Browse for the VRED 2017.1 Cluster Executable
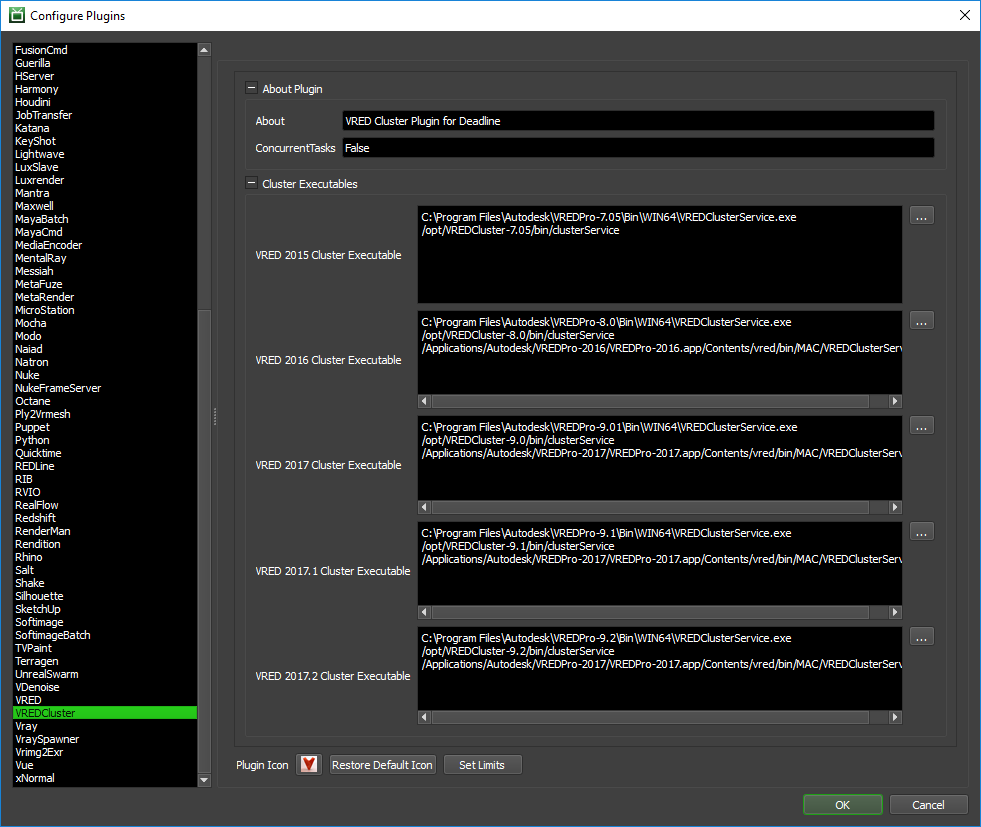The height and width of the screenshot is (827, 981). [x=921, y=531]
